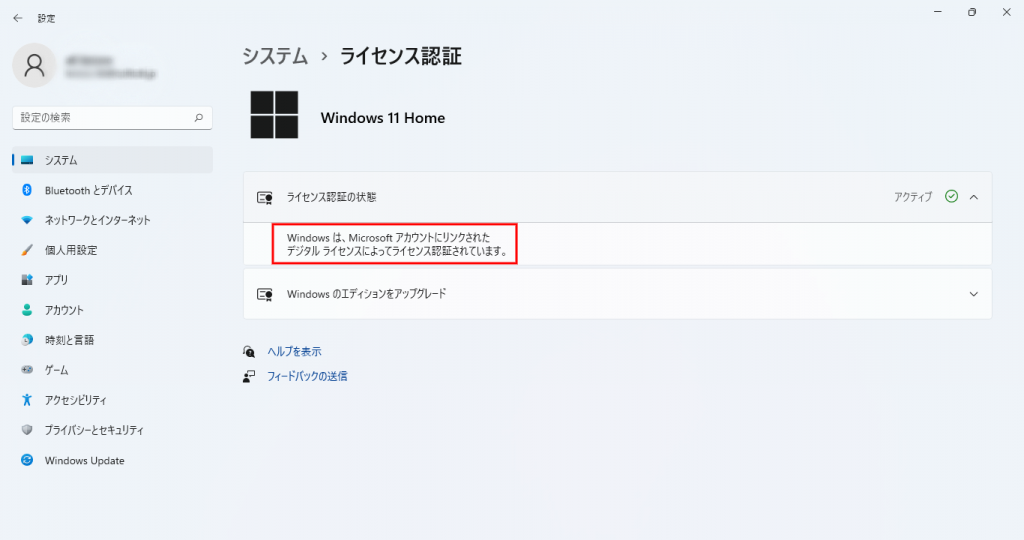Click the feedback person icon
The height and width of the screenshot is (540, 1024).
(249, 376)
